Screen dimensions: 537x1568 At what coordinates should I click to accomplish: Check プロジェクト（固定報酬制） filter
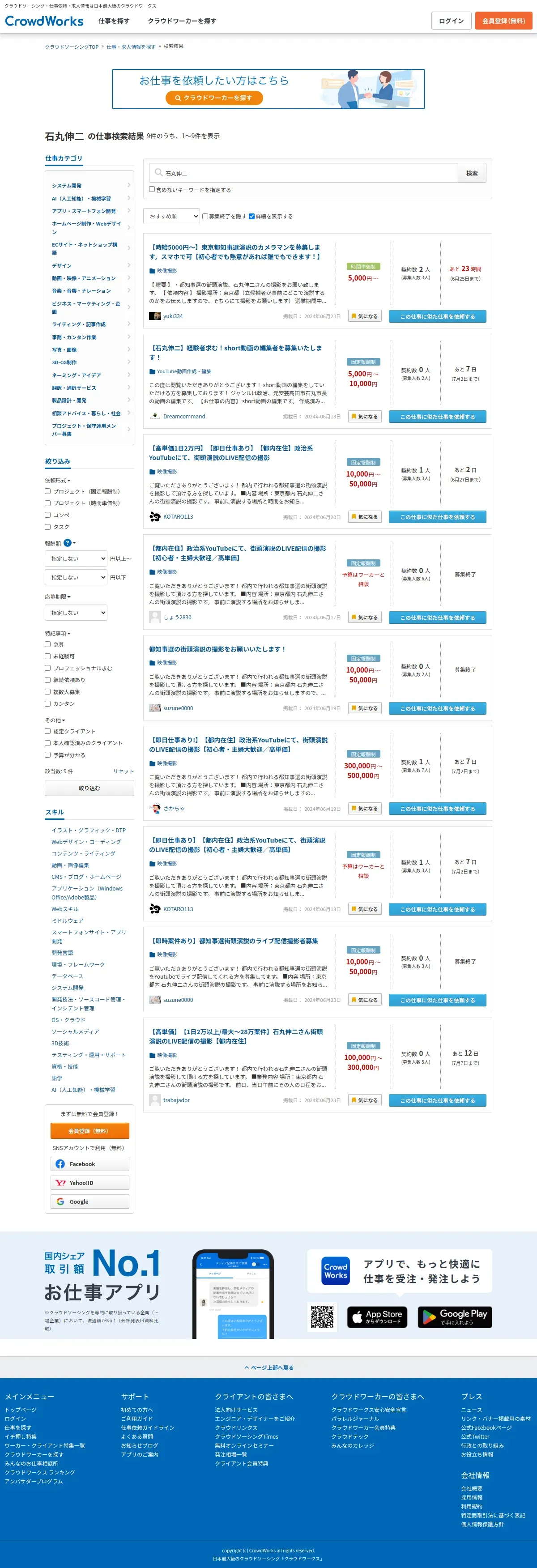pyautogui.click(x=47, y=491)
